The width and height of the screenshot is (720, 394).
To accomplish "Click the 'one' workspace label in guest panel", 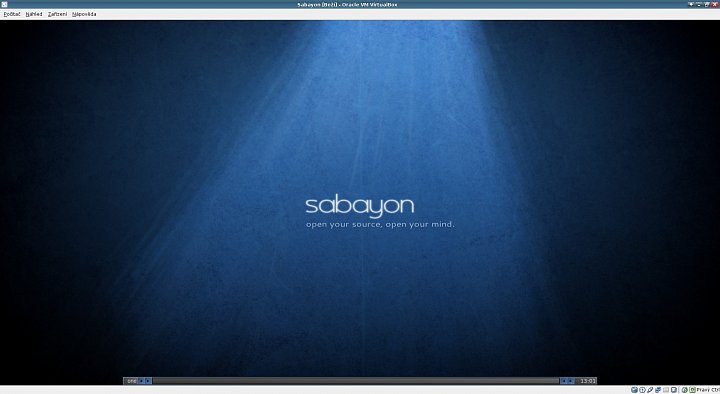I will 132,381.
